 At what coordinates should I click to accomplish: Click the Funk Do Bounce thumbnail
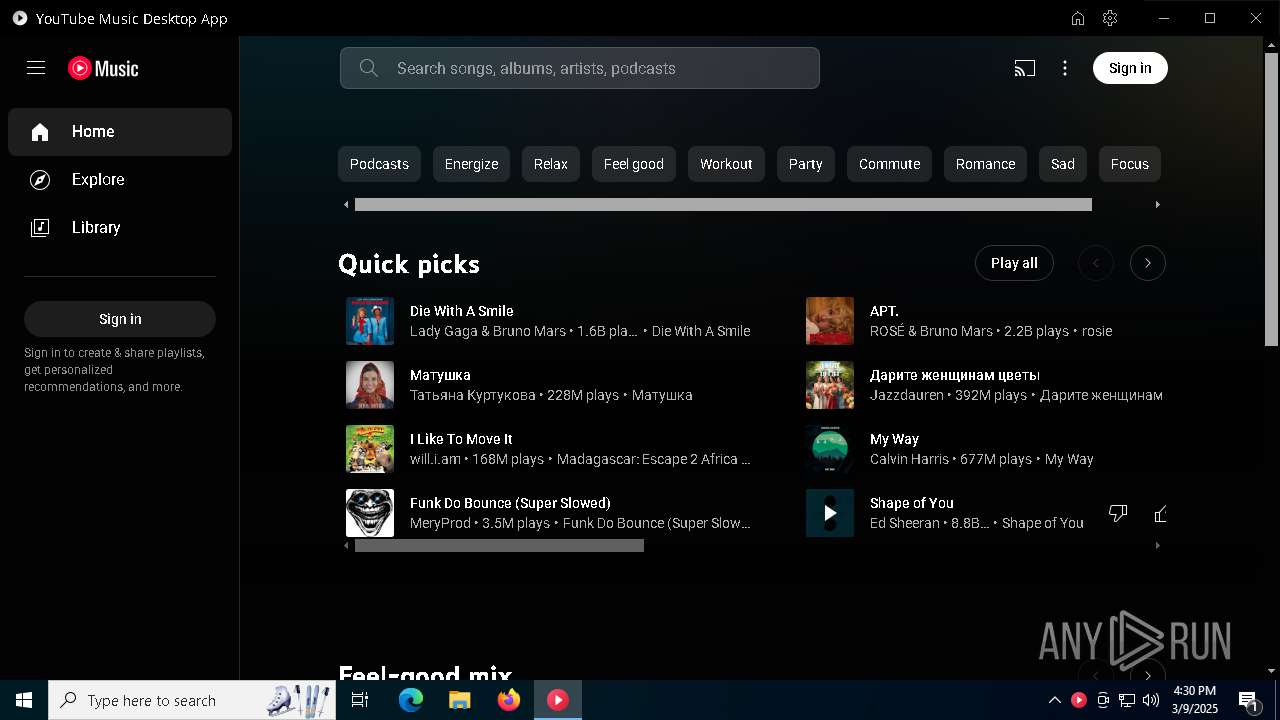pyautogui.click(x=370, y=513)
